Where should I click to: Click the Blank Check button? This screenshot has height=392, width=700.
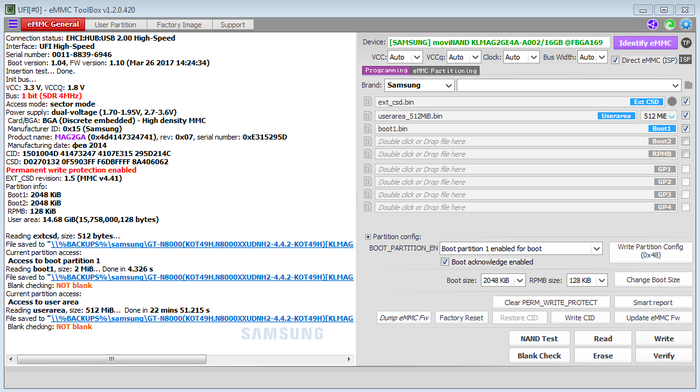point(539,356)
